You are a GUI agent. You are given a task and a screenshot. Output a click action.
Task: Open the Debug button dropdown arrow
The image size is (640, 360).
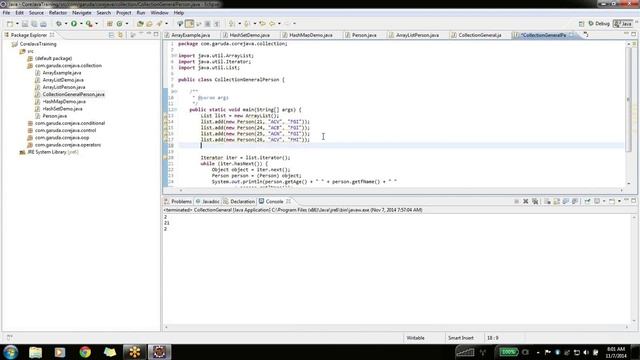tap(66, 24)
